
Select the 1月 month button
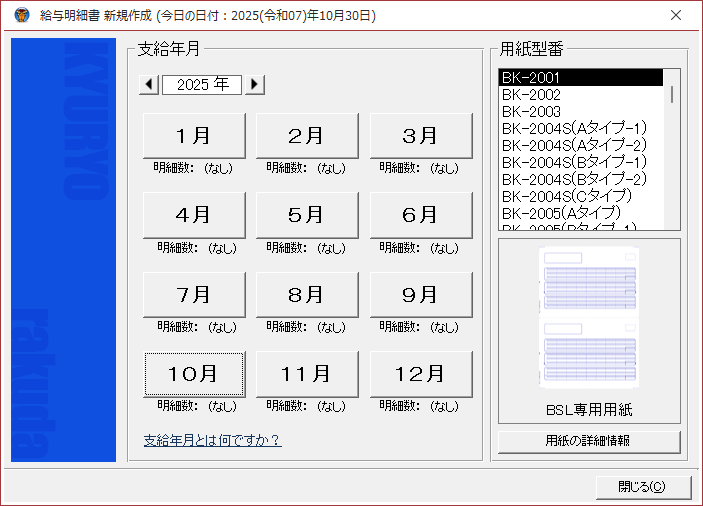193,136
